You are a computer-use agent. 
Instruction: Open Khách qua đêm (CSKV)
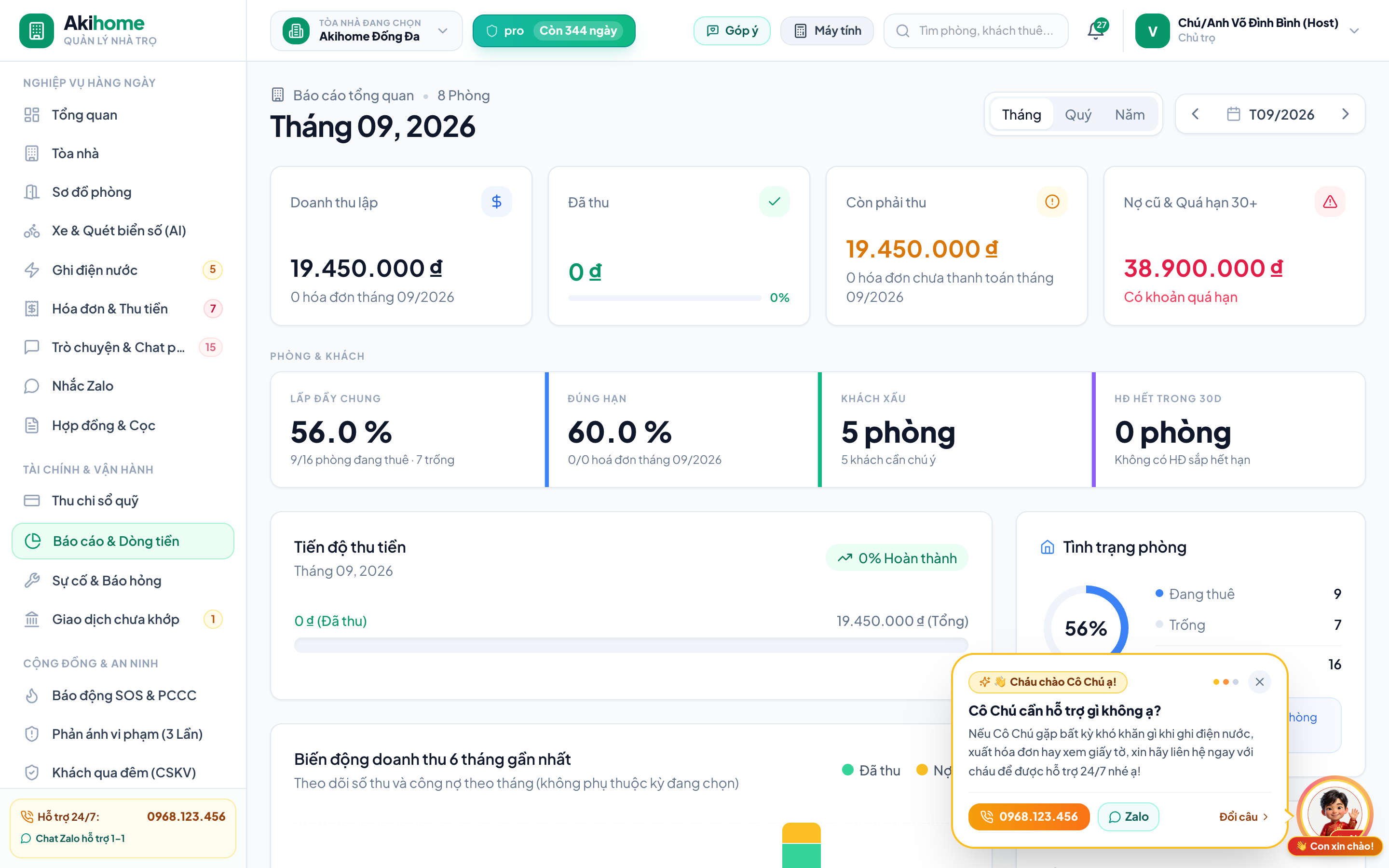pos(123,773)
